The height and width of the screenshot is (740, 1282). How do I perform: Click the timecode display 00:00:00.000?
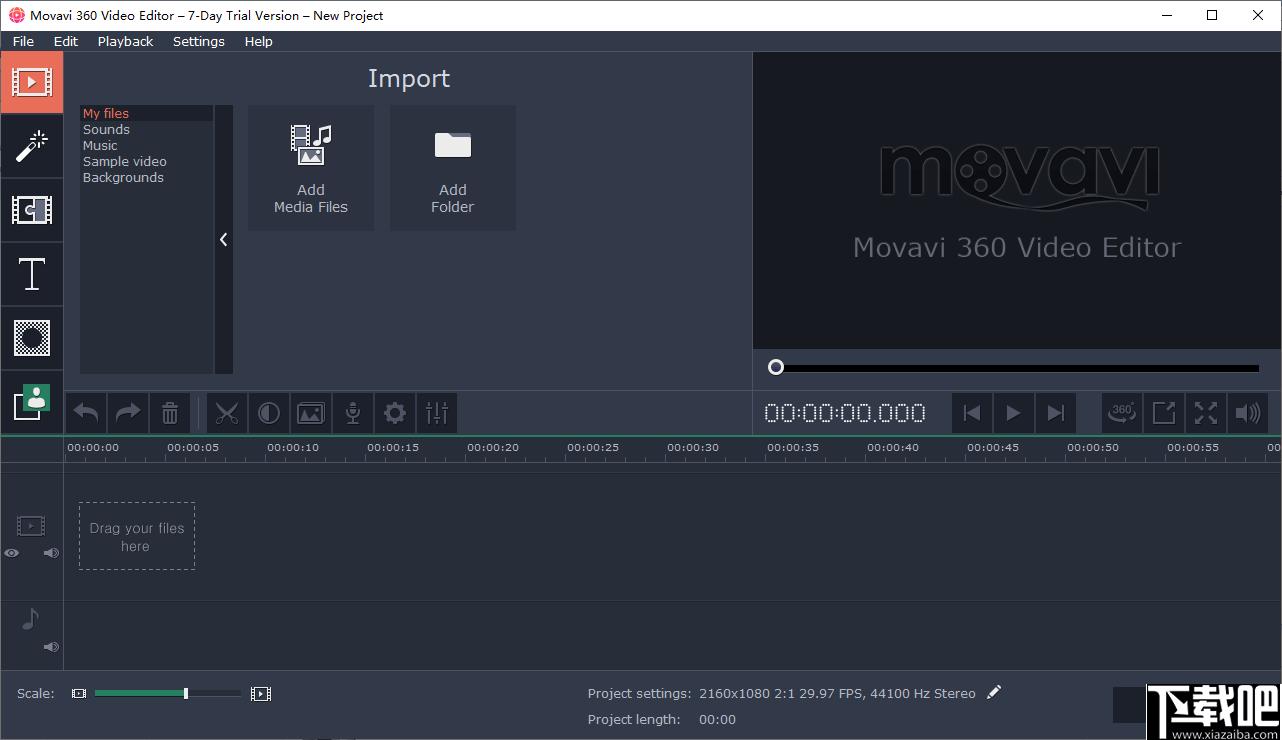click(845, 413)
